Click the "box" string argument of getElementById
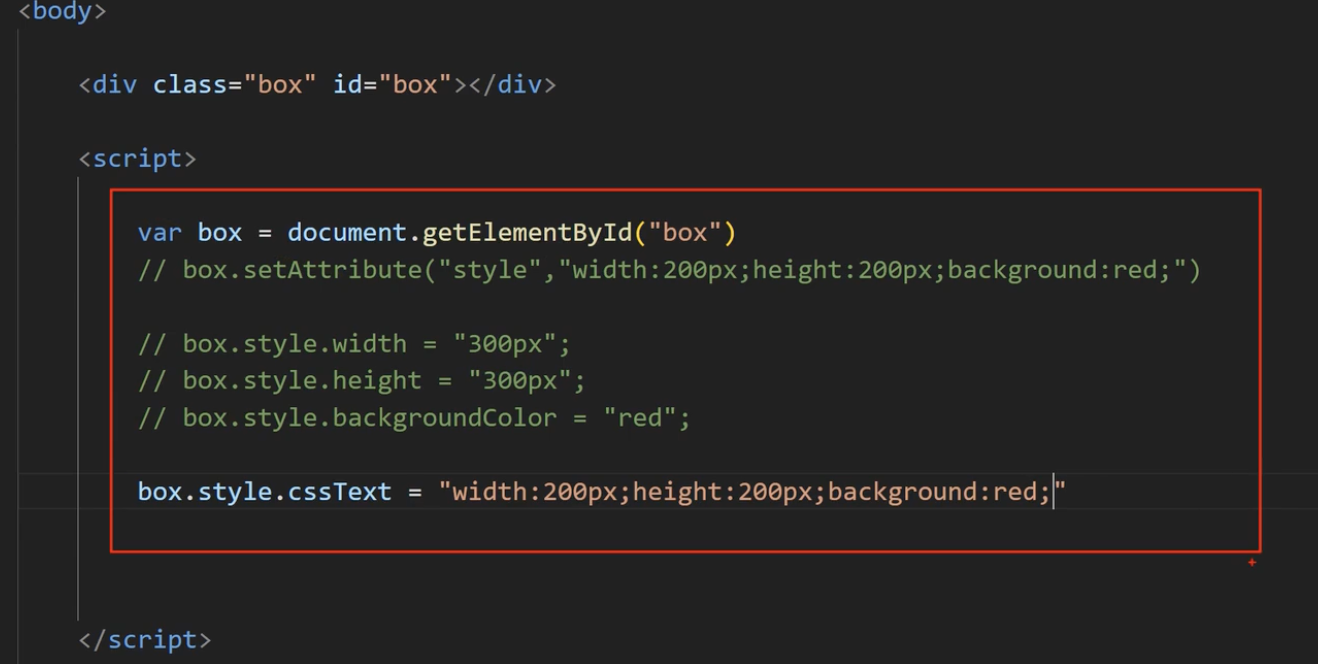 [685, 233]
